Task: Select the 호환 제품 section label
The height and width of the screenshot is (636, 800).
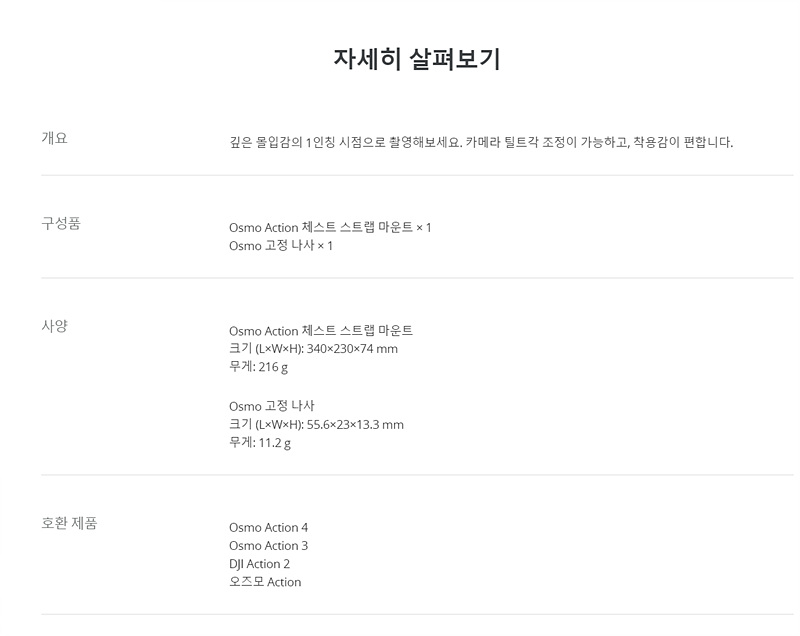Action: pos(69,522)
